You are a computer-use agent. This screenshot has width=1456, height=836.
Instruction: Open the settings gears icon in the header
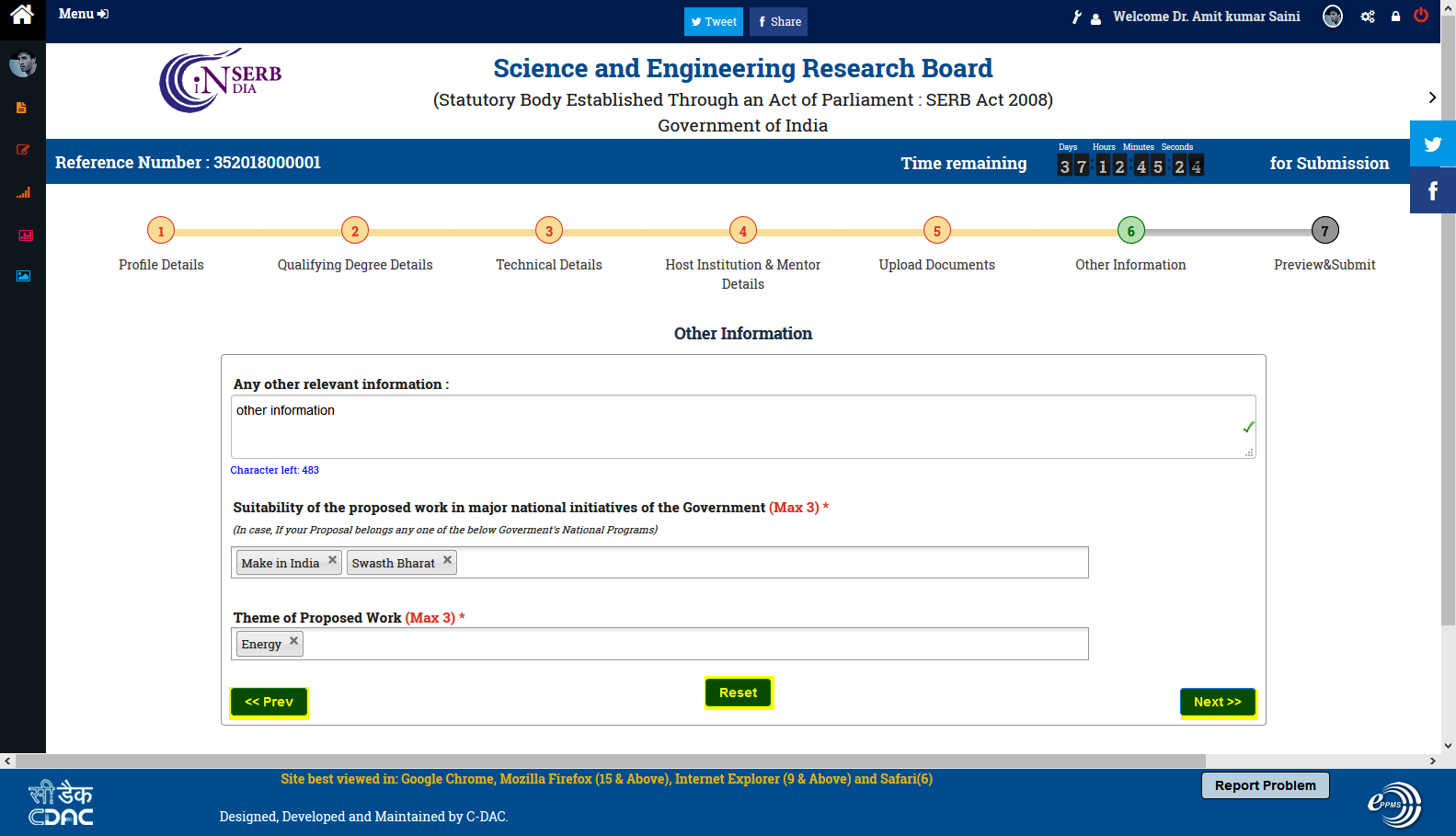[x=1368, y=17]
